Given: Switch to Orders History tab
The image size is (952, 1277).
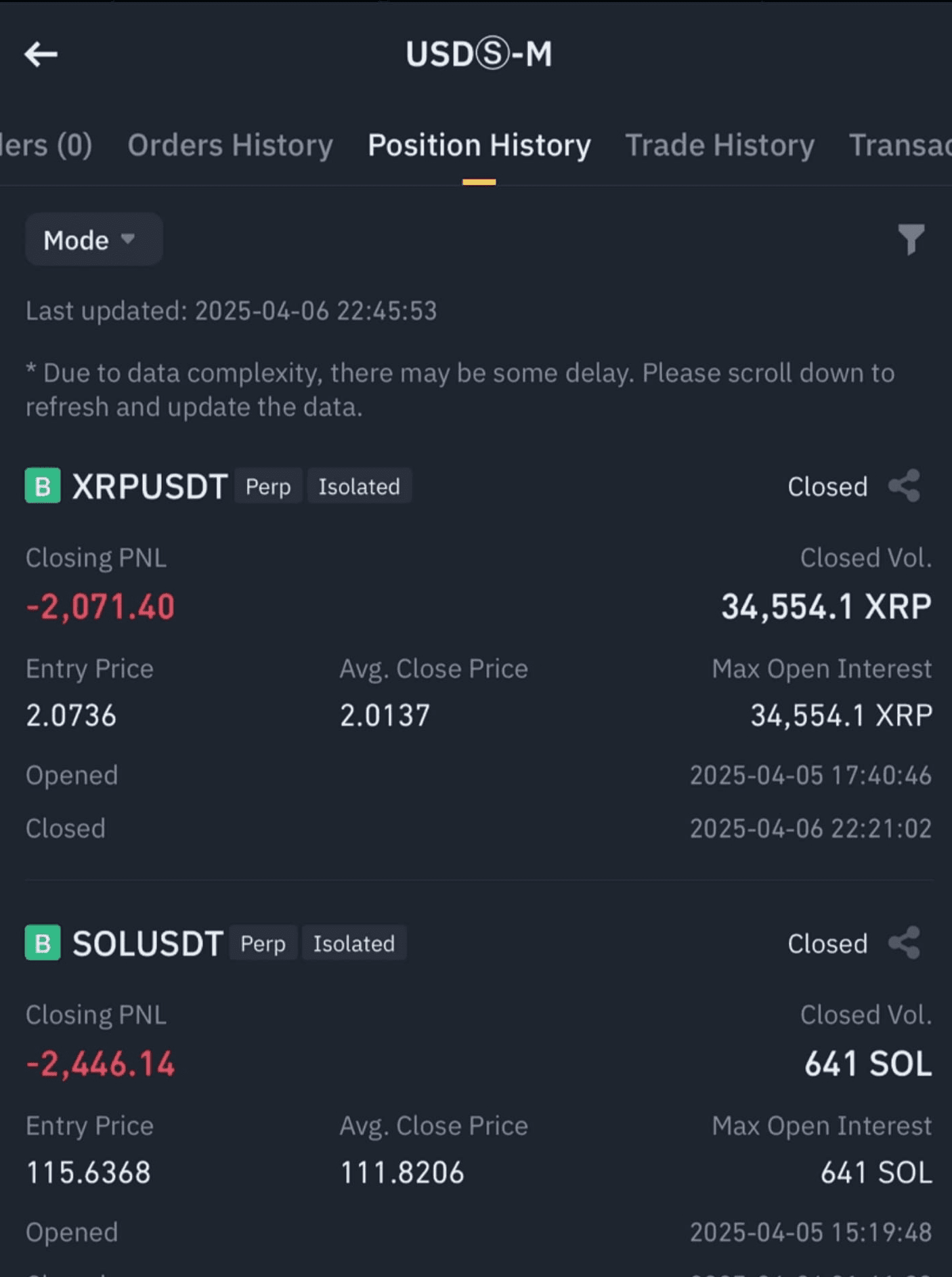Looking at the screenshot, I should 230,145.
